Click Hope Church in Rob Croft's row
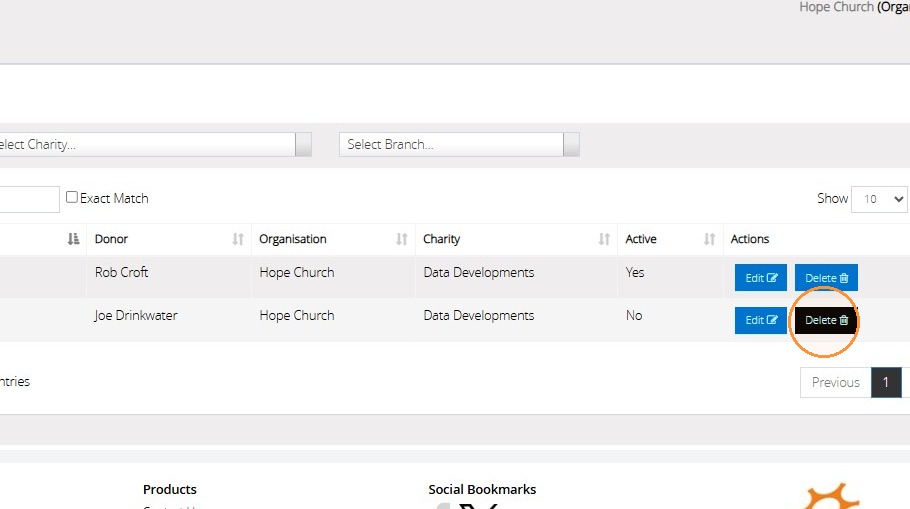This screenshot has height=509, width=910. (x=297, y=272)
